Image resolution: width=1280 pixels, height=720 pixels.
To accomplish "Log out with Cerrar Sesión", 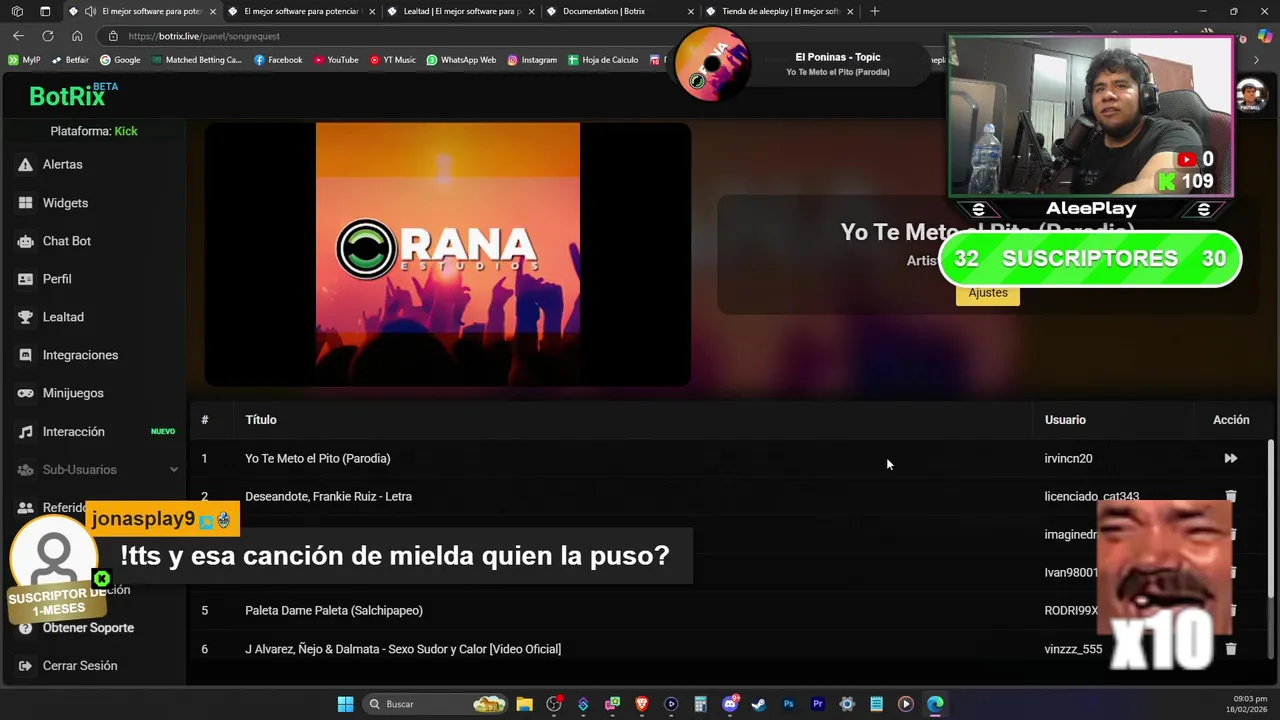I will coord(79,666).
